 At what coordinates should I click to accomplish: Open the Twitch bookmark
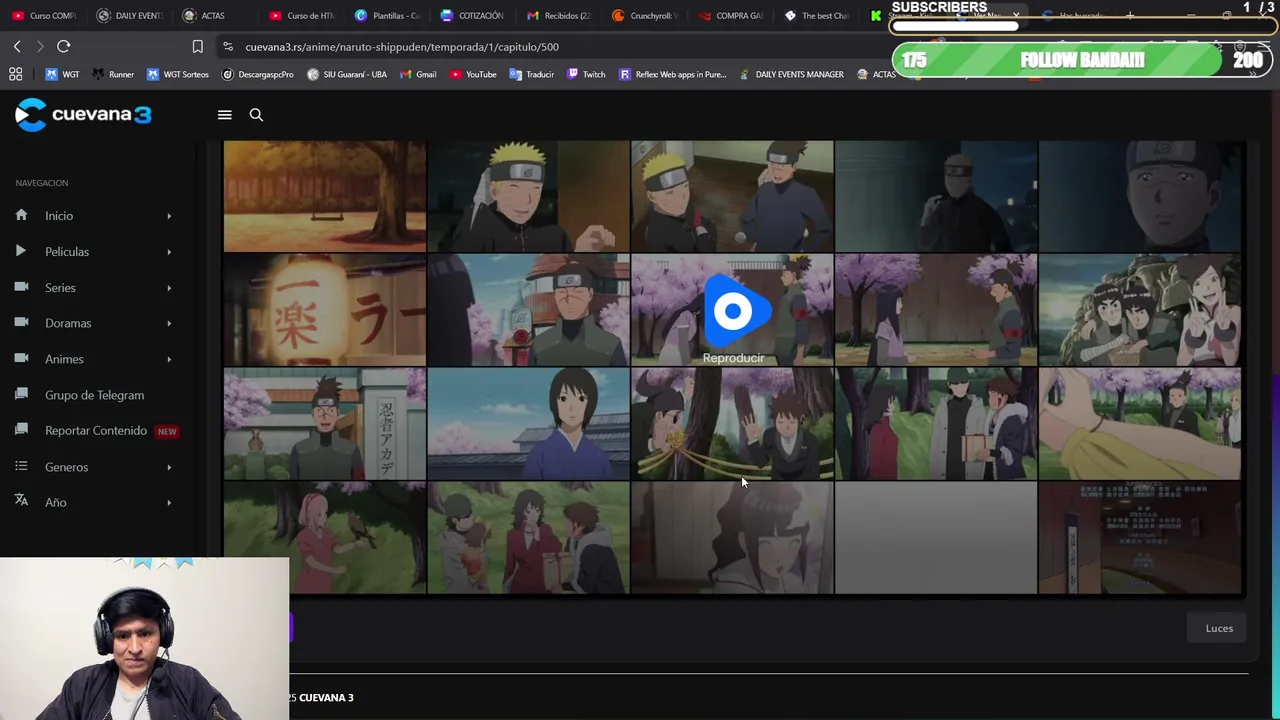[x=586, y=74]
